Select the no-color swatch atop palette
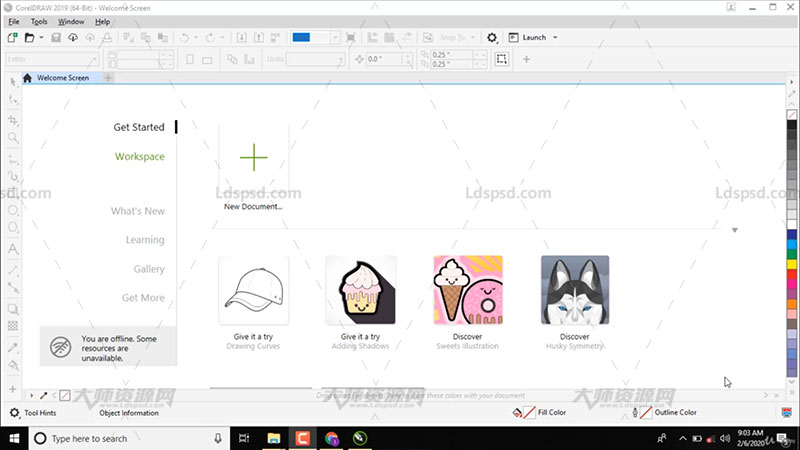Screen dimensions: 800x450 792,115
